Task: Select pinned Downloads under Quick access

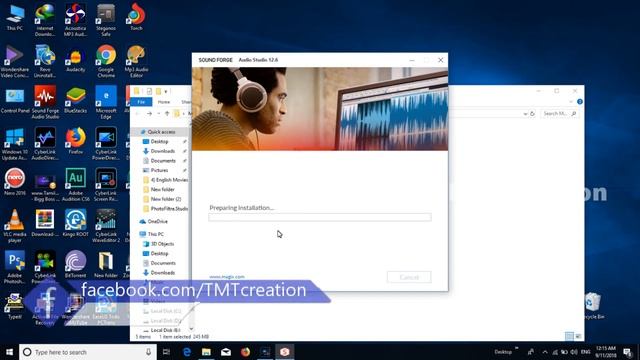Action: 162,151
